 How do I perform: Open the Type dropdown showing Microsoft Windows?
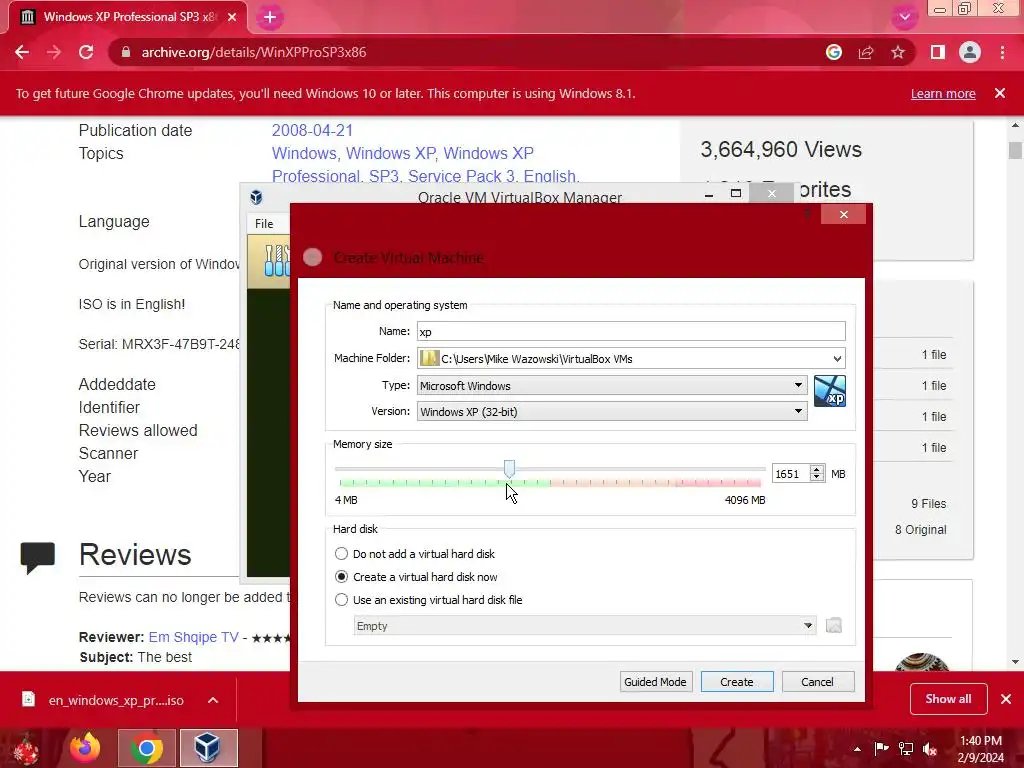611,385
